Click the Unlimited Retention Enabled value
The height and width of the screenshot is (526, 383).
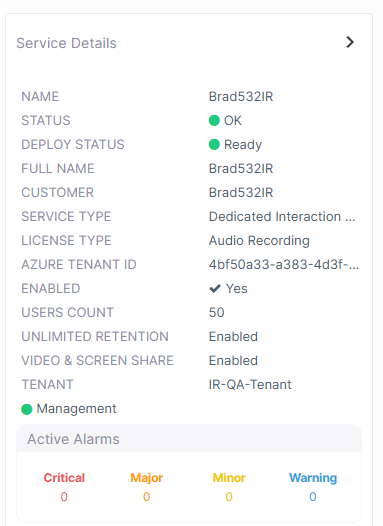point(233,336)
